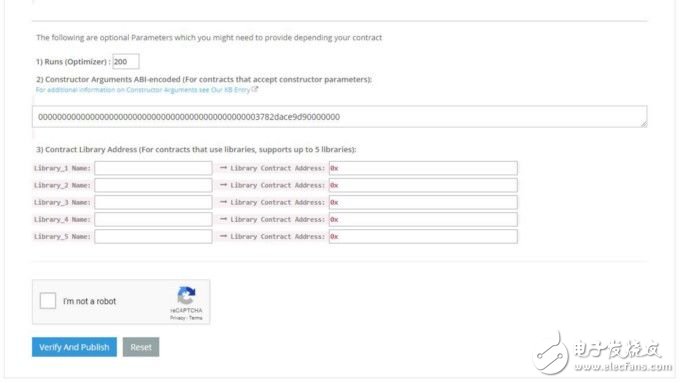This screenshot has height=383, width=680.
Task: Click Library_4 Contract Address field
Action: click(423, 219)
